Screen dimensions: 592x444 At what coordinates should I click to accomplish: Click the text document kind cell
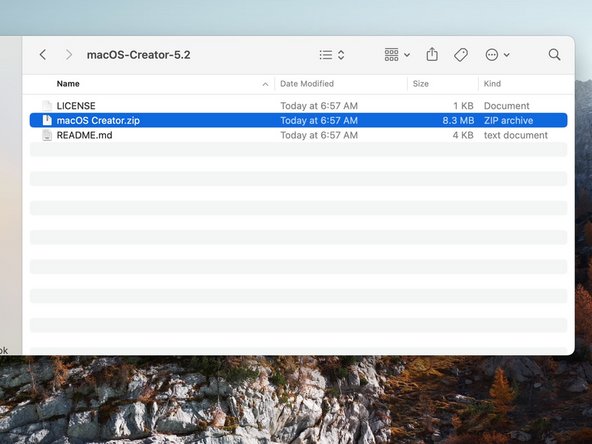[x=516, y=135]
